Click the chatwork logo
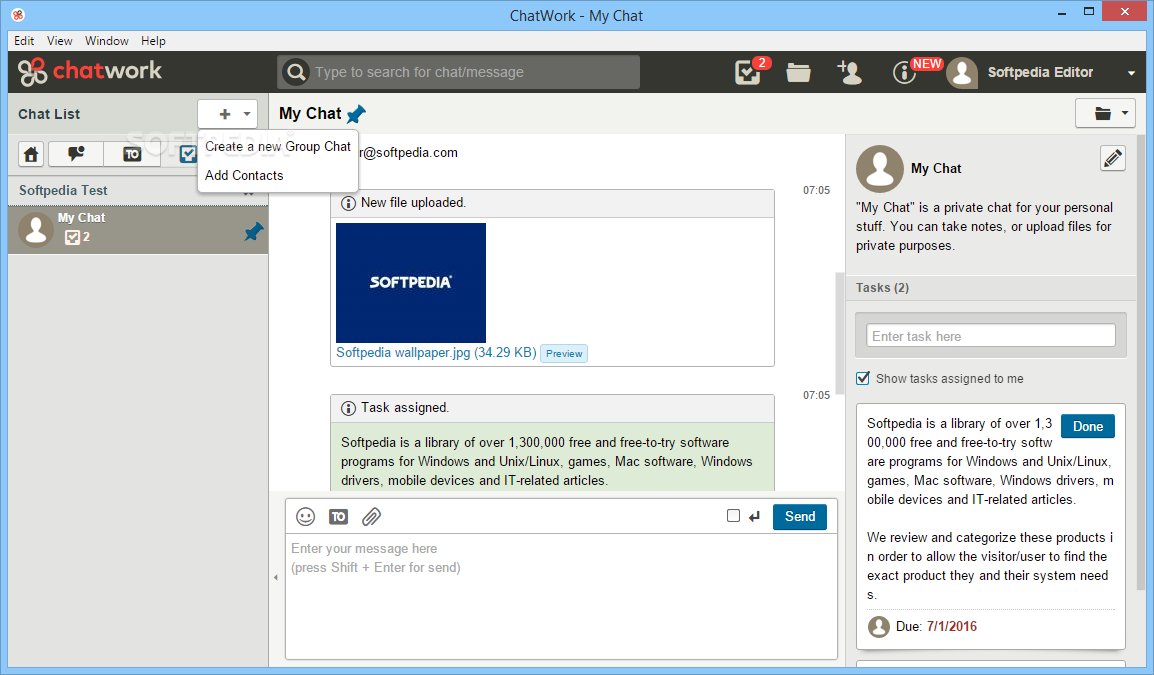Screen dimensions: 1154x675 [x=90, y=71]
